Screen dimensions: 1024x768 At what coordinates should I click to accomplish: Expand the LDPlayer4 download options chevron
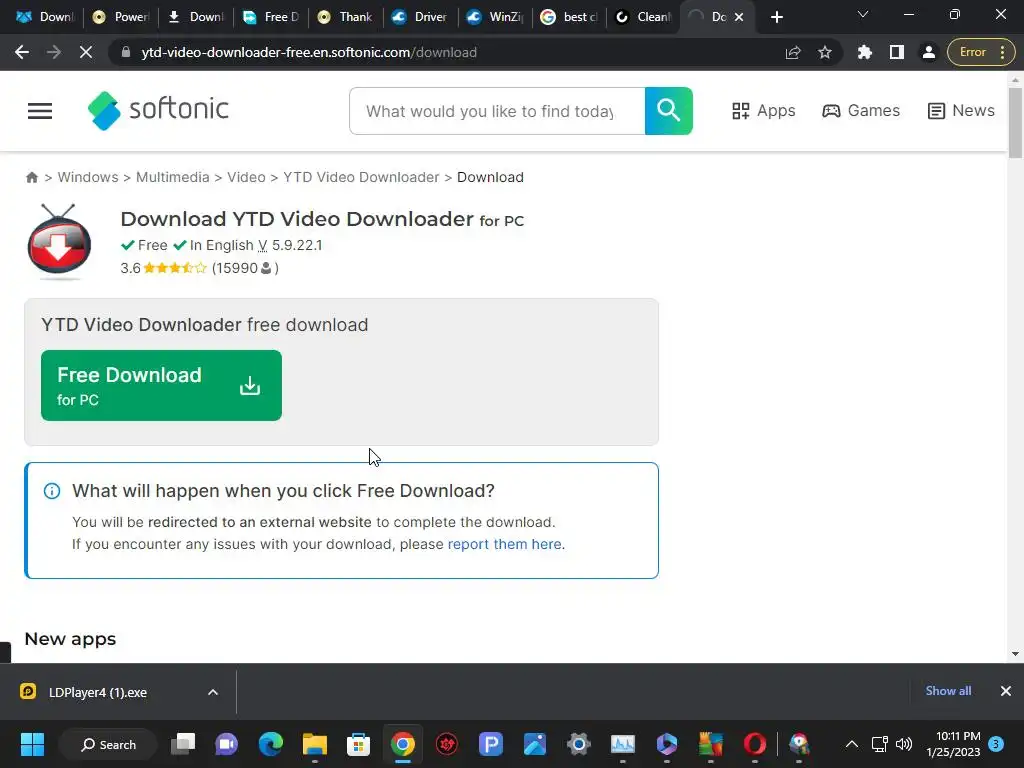click(213, 692)
